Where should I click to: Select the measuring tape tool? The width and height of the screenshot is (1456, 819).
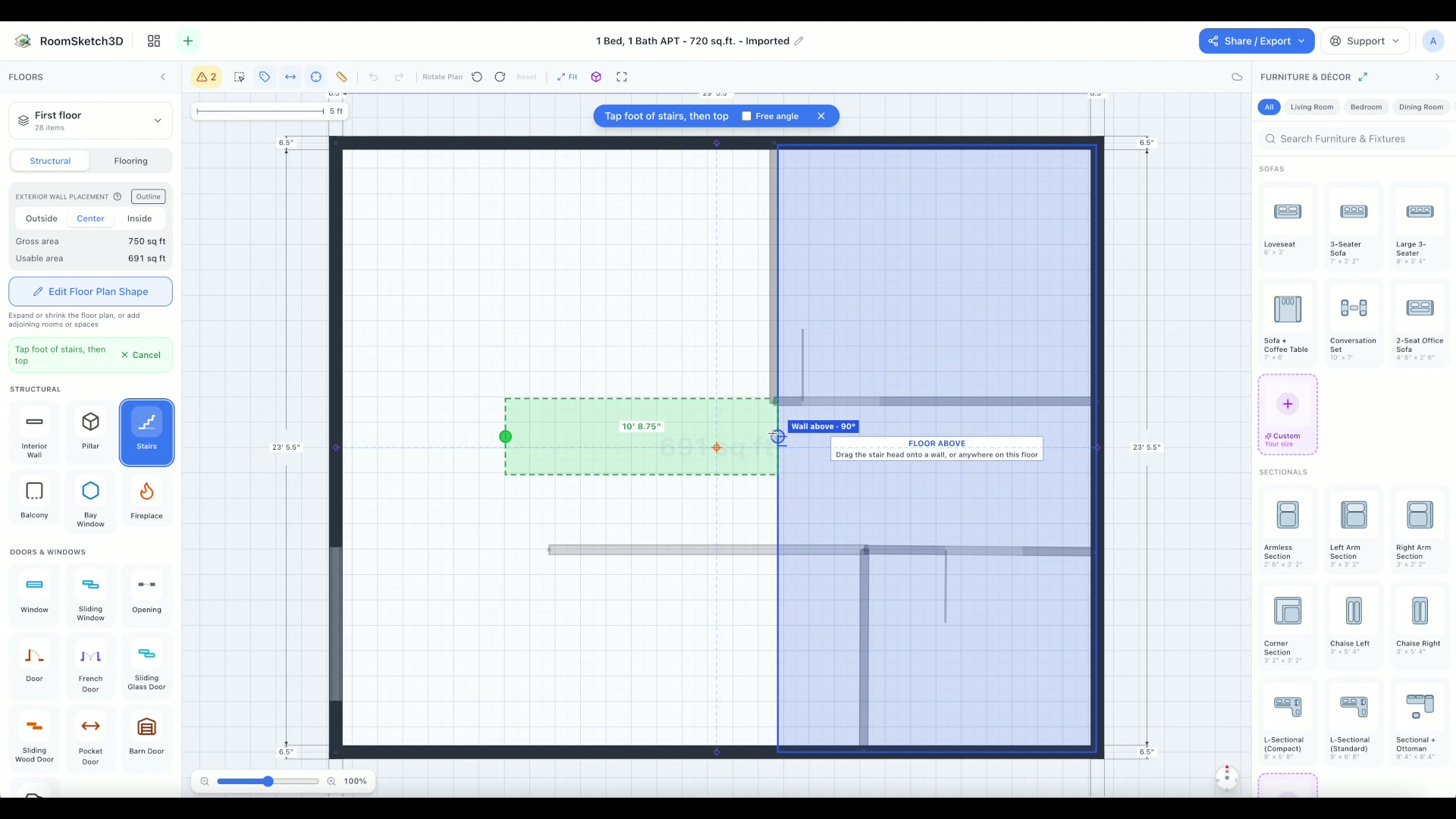pyautogui.click(x=342, y=77)
